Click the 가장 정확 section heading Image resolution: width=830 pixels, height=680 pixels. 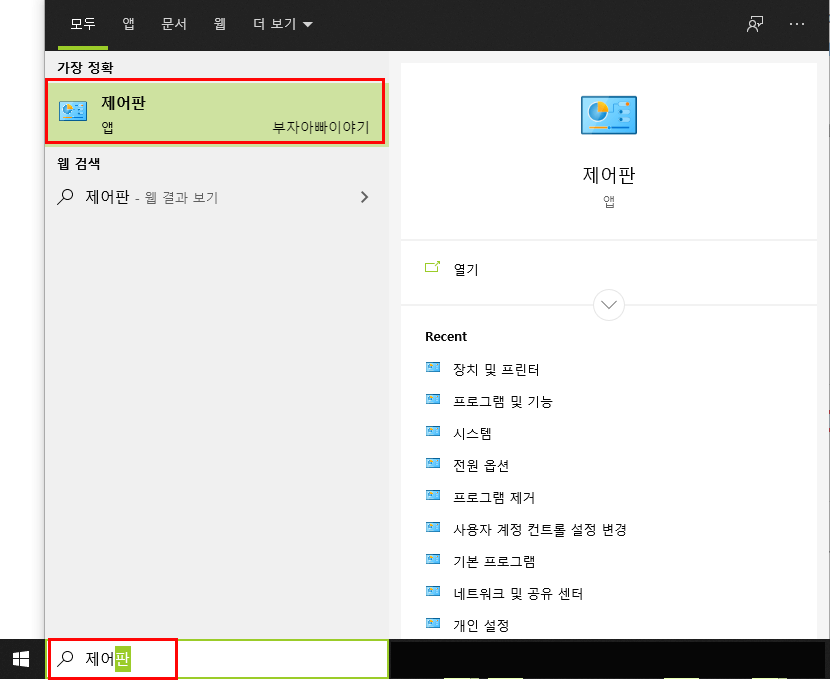tap(85, 67)
